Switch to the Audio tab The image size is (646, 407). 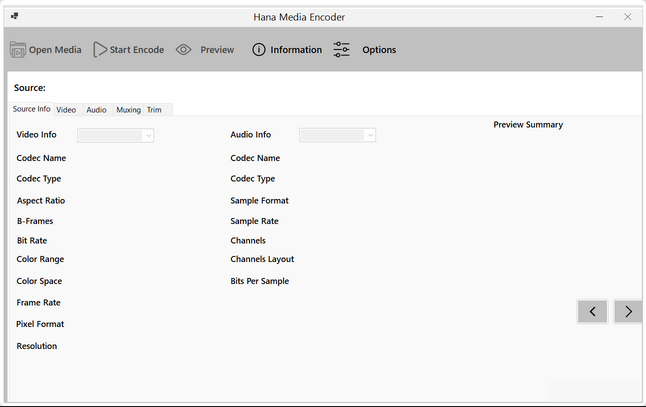point(96,110)
